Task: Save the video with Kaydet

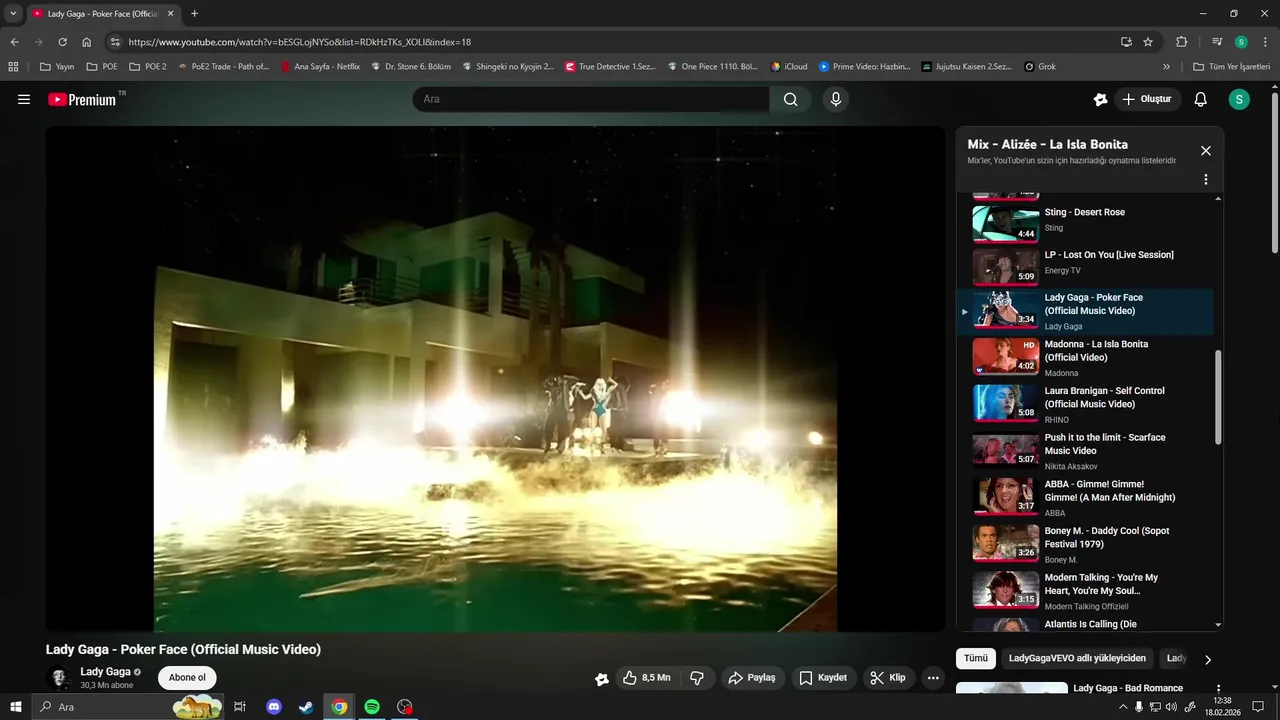Action: point(823,678)
